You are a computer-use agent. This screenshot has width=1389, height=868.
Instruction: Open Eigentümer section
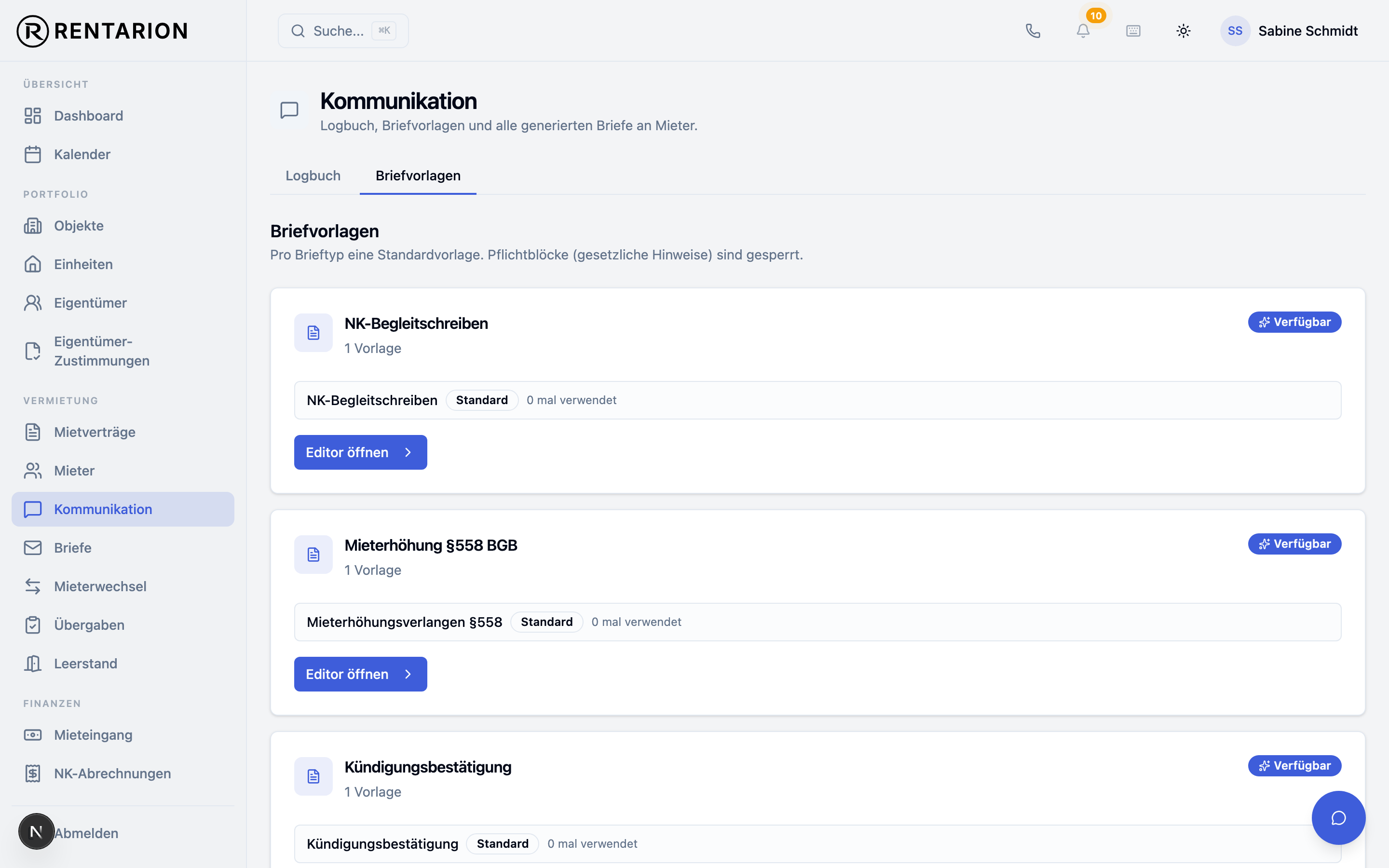tap(123, 302)
